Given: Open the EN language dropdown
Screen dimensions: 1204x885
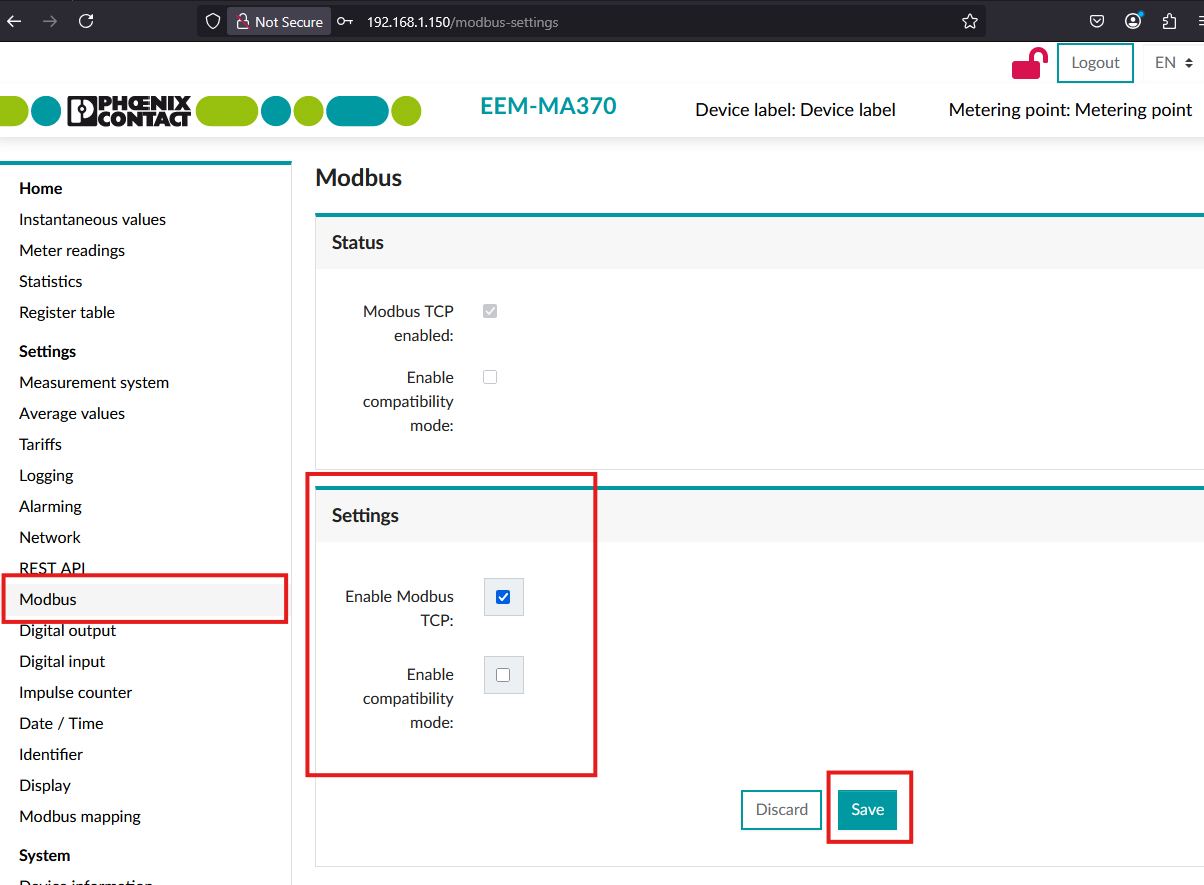Looking at the screenshot, I should pos(1173,63).
